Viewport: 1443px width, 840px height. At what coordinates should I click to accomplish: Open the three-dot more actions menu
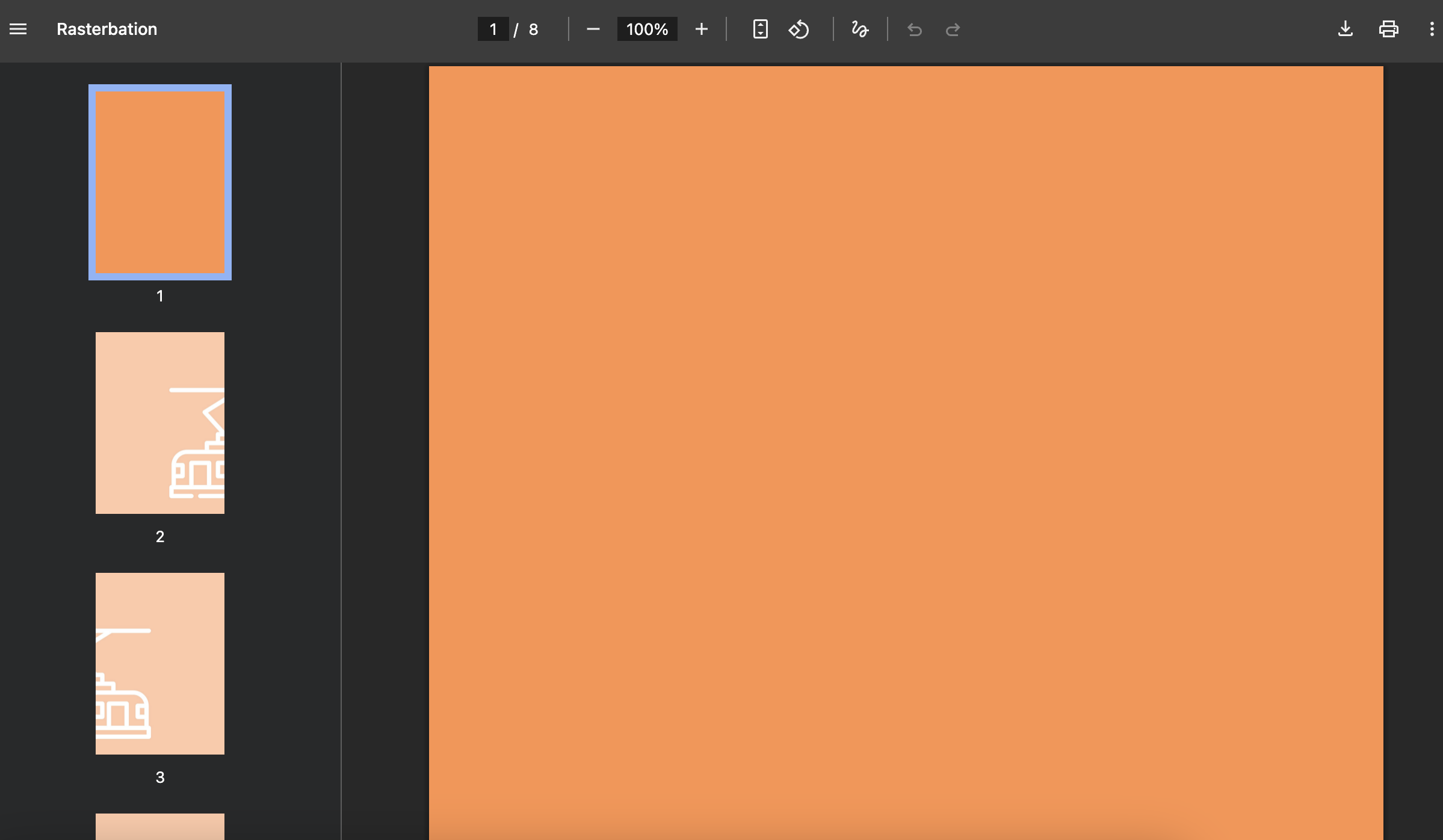1431,29
